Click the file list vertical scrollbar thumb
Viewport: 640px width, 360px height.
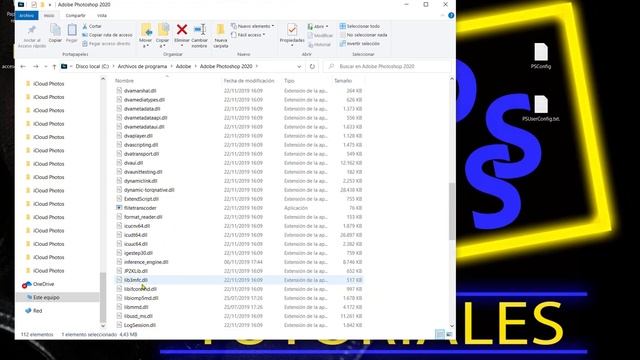click(452, 211)
